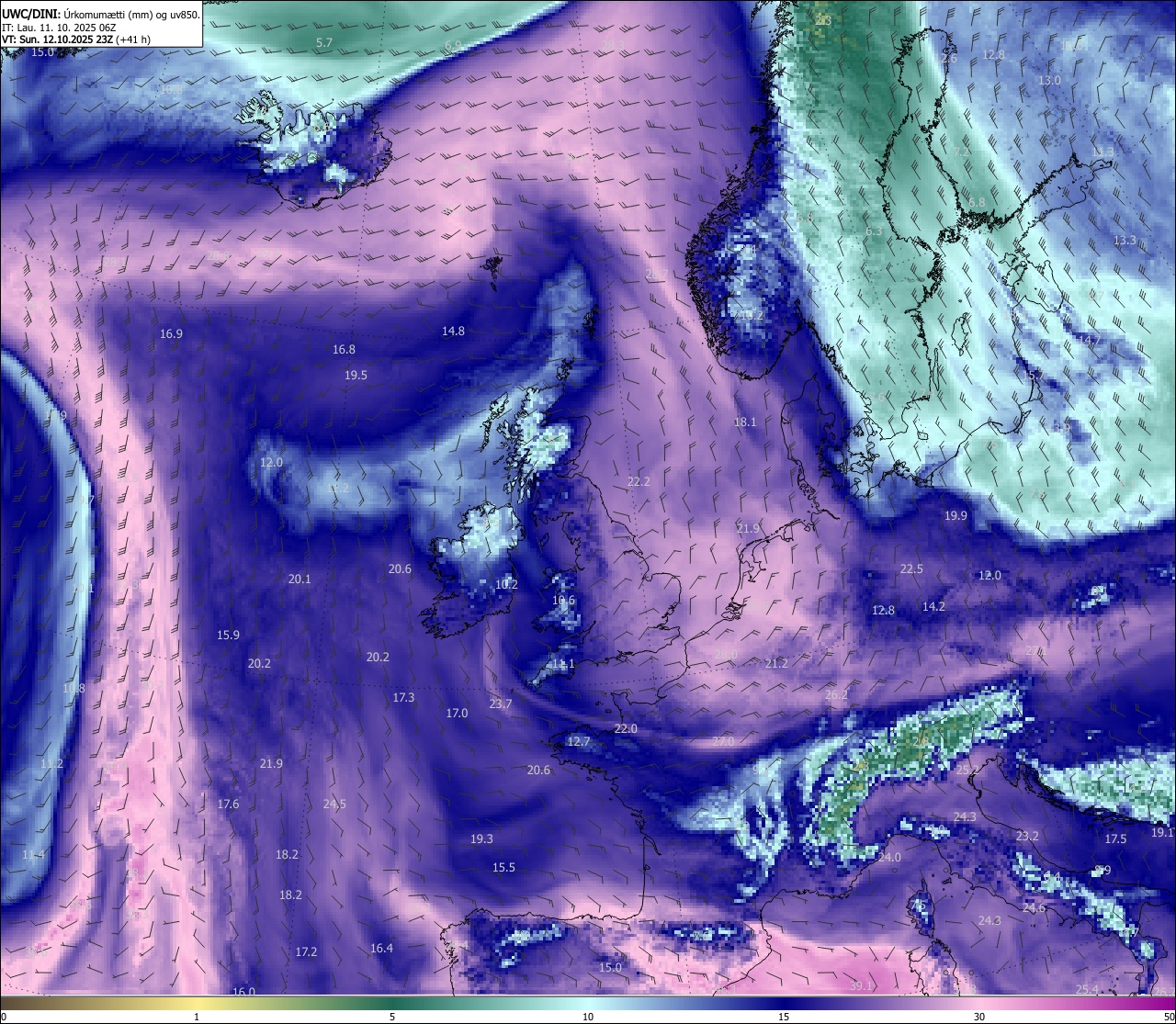Click the 6.3 value label
This screenshot has height=1024, width=1176.
click(x=874, y=231)
